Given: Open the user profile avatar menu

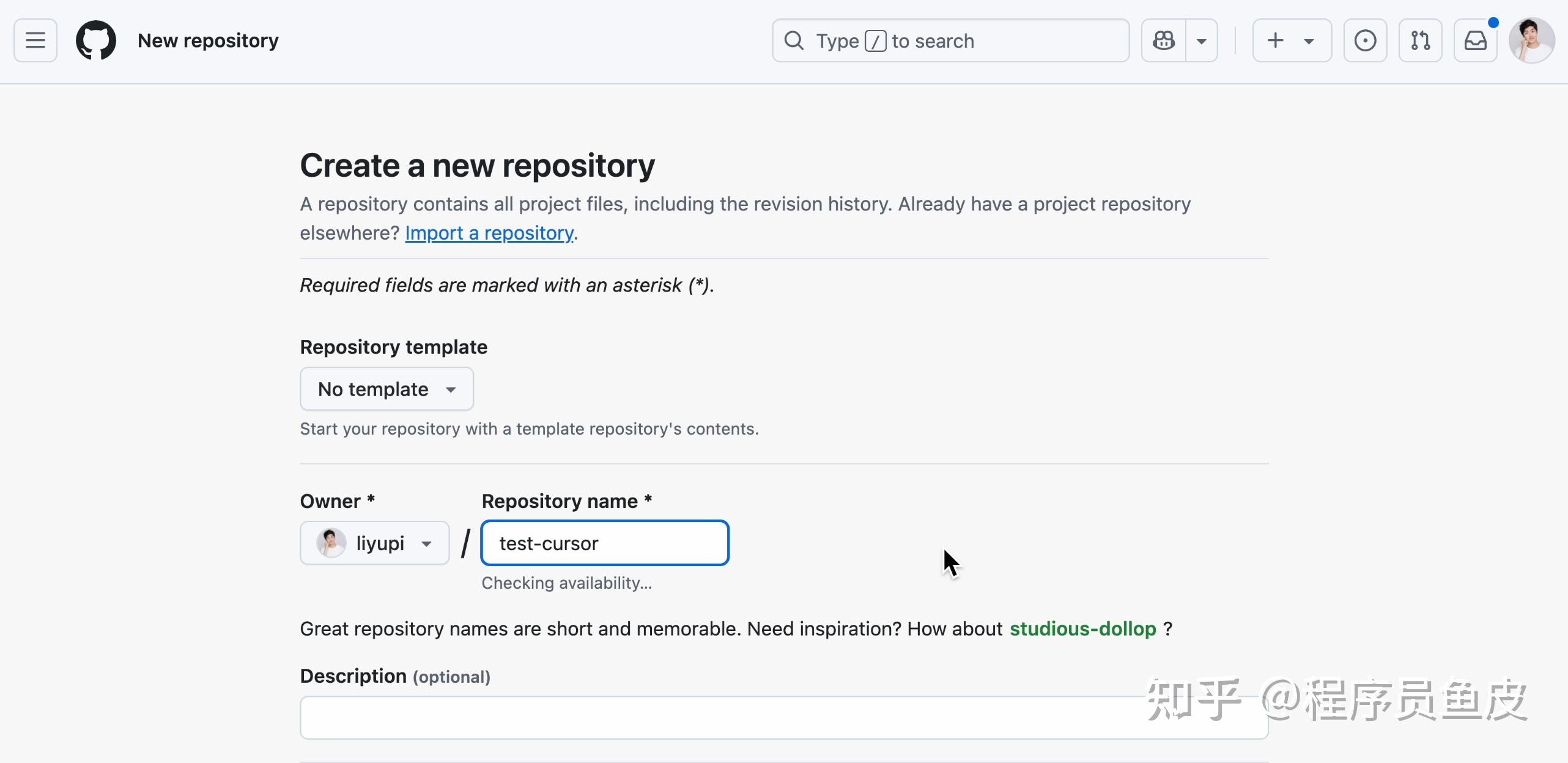Looking at the screenshot, I should (x=1531, y=40).
